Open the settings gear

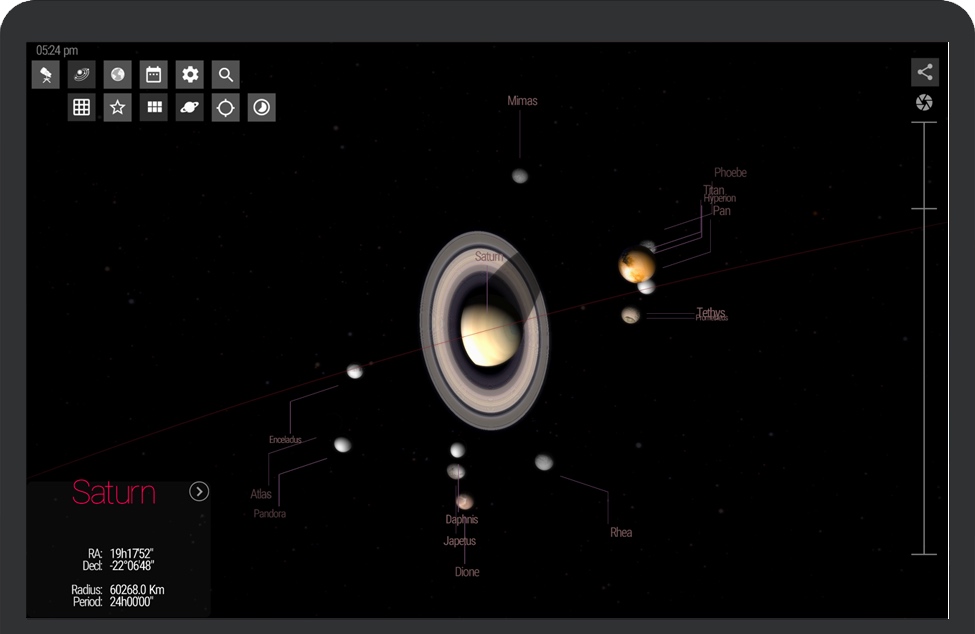pyautogui.click(x=190, y=75)
